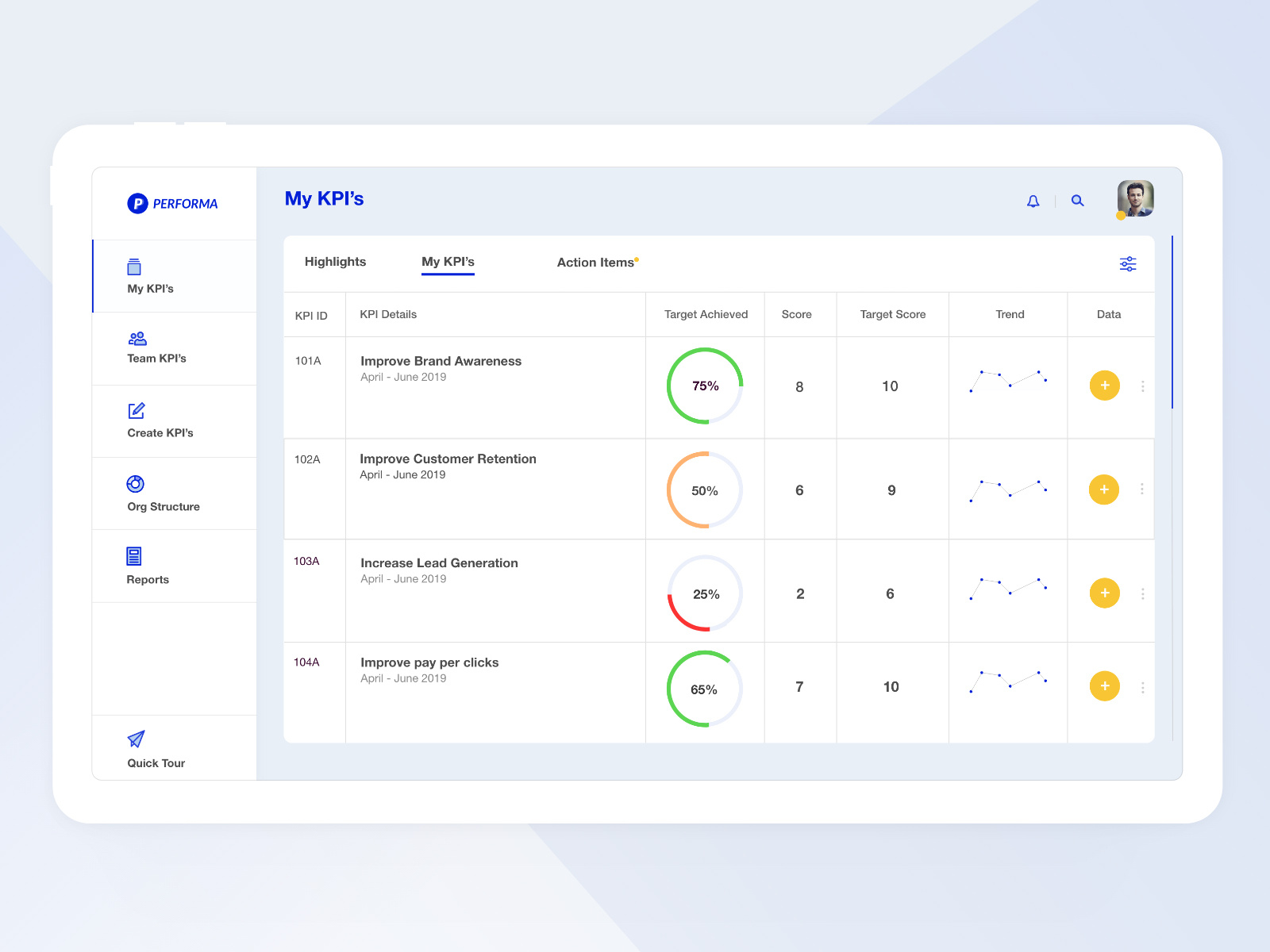This screenshot has height=952, width=1270.
Task: Open the filter settings icon above the table
Action: coord(1127,263)
